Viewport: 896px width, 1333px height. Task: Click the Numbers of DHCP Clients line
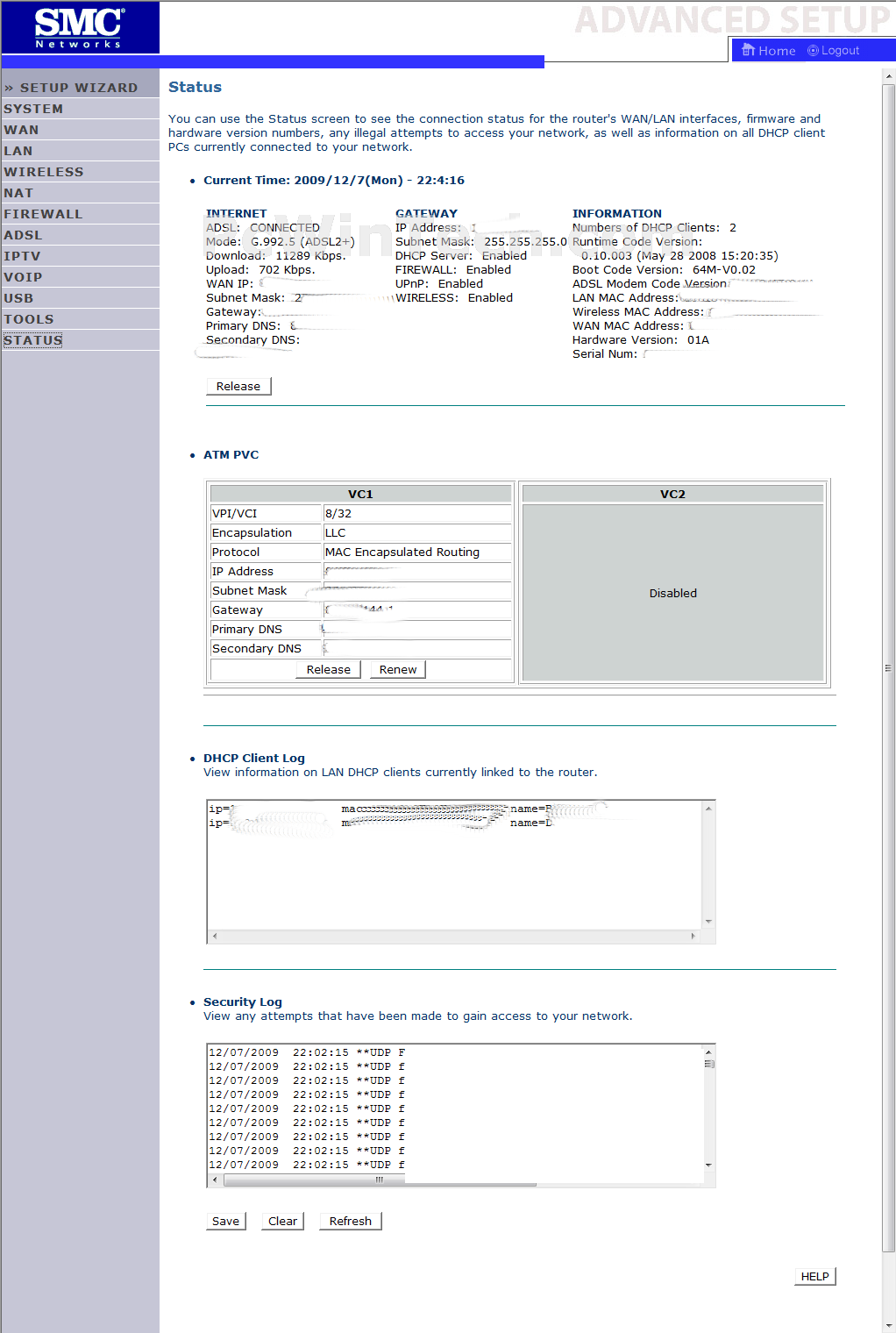[x=654, y=227]
